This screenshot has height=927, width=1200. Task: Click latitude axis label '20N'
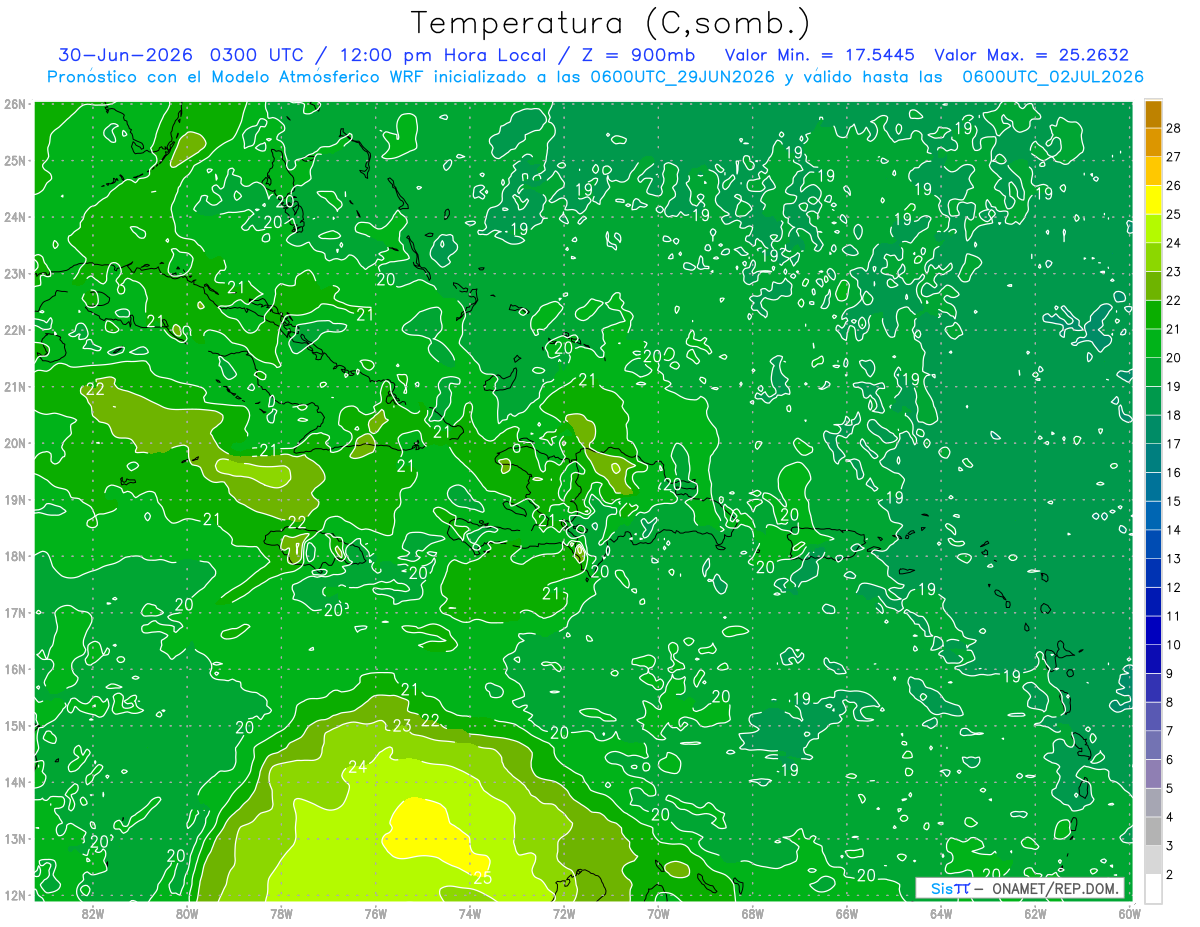pos(14,443)
